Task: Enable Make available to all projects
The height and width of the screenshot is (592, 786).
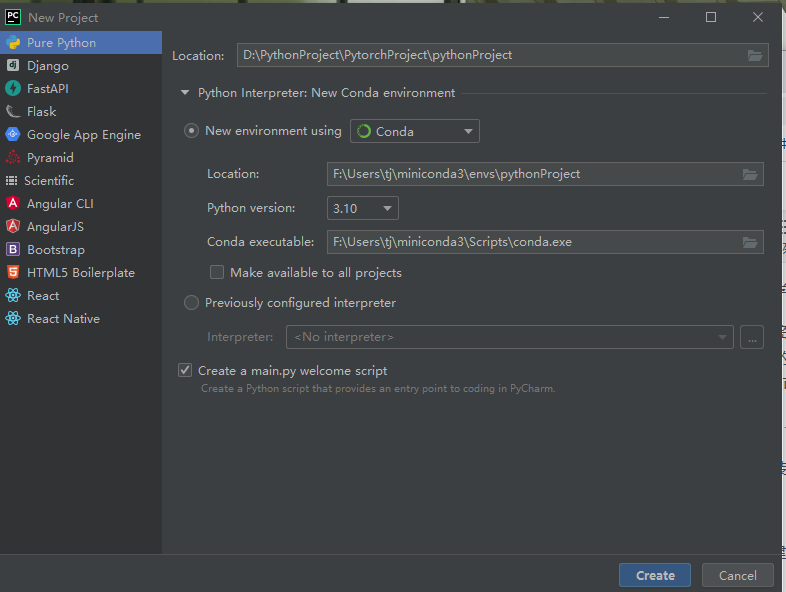Action: pyautogui.click(x=217, y=272)
